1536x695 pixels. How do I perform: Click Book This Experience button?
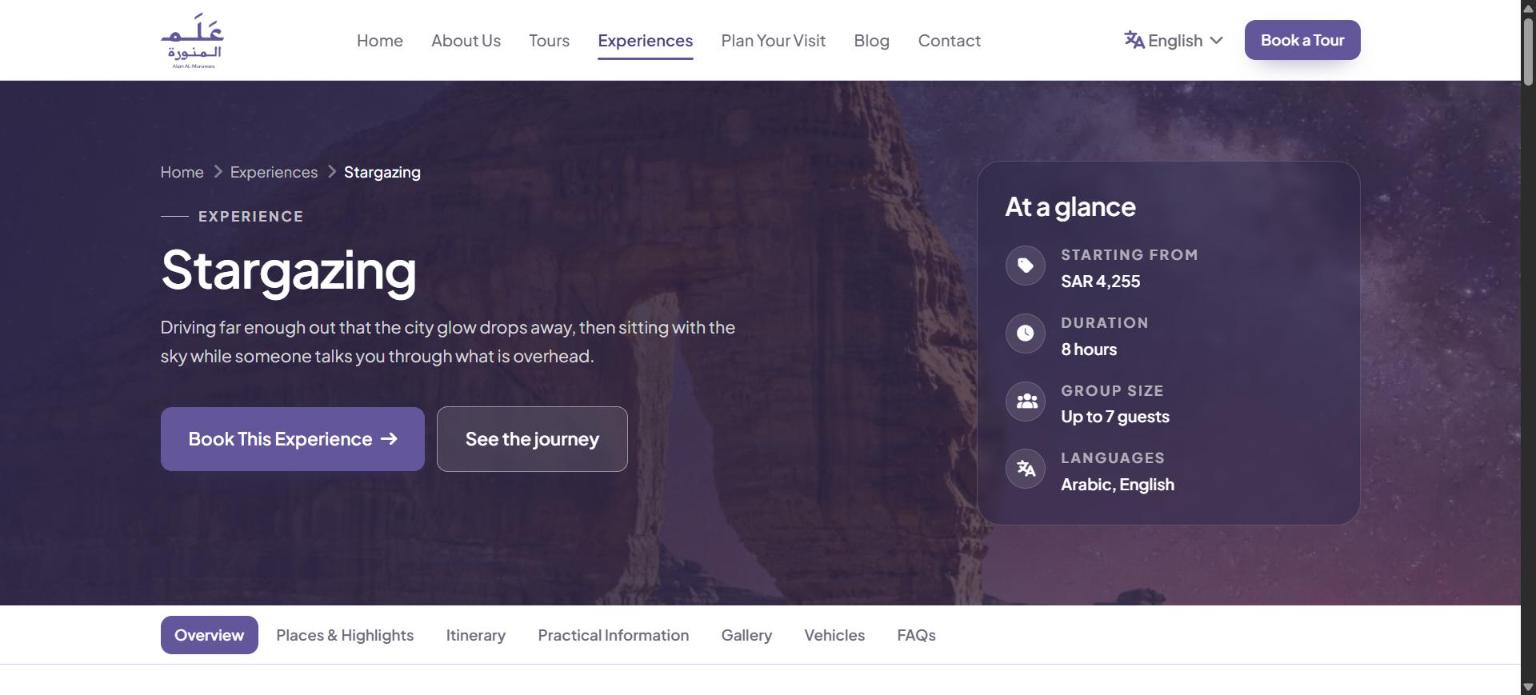pyautogui.click(x=293, y=439)
